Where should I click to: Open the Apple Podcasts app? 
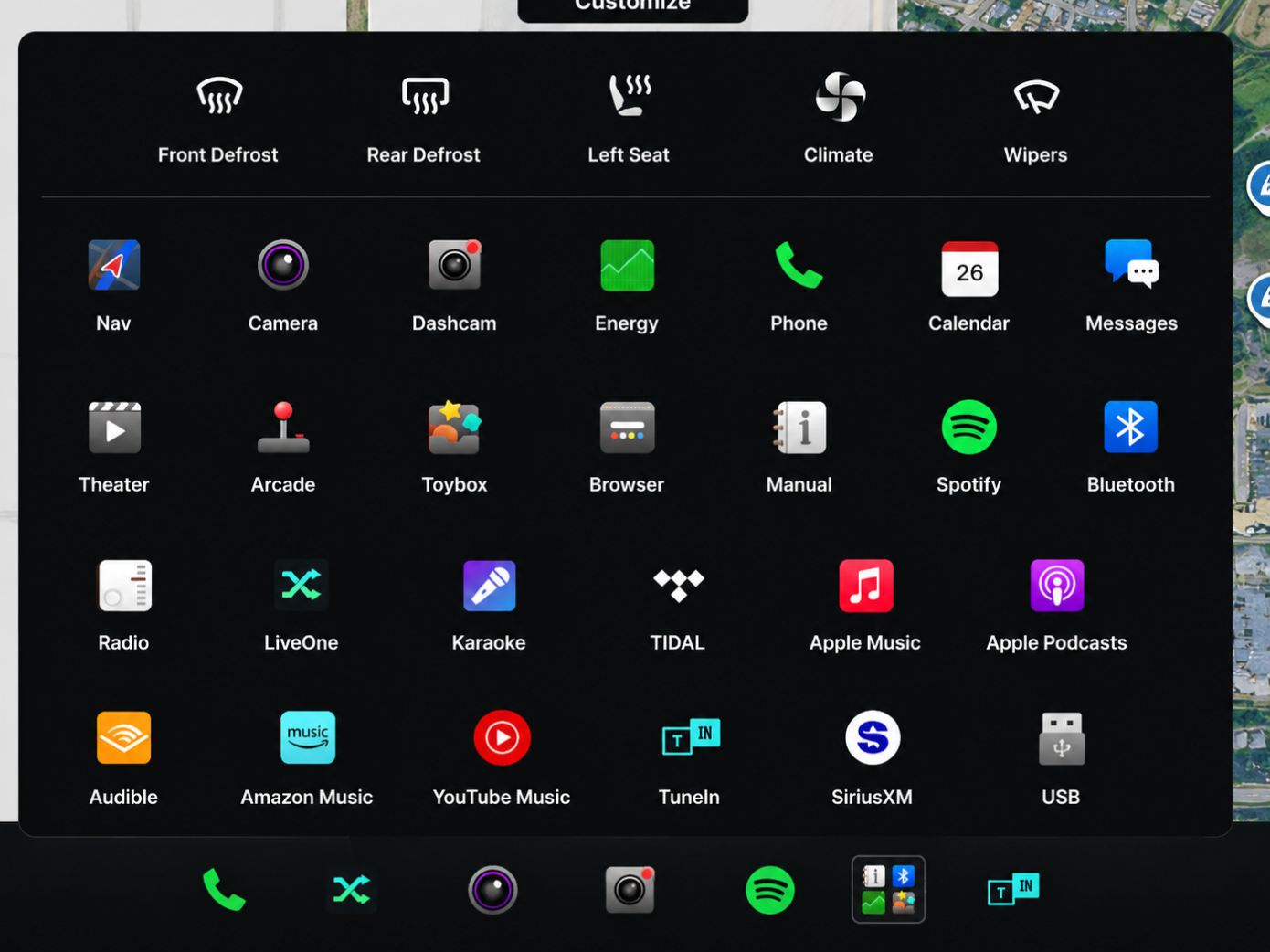pos(1057,606)
